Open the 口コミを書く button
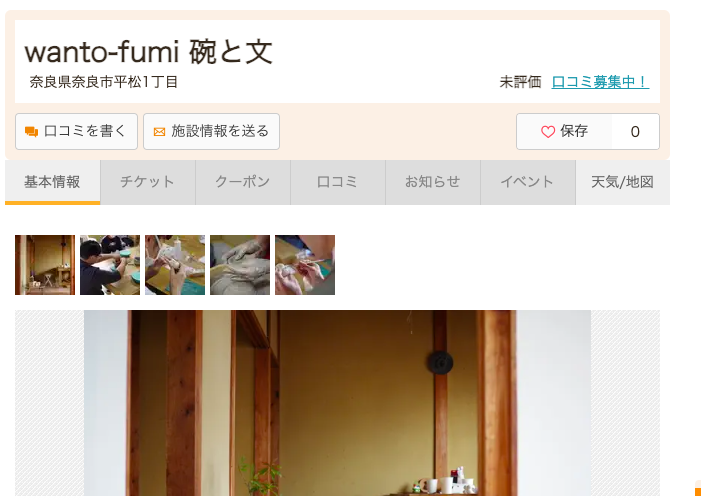 click(x=76, y=131)
